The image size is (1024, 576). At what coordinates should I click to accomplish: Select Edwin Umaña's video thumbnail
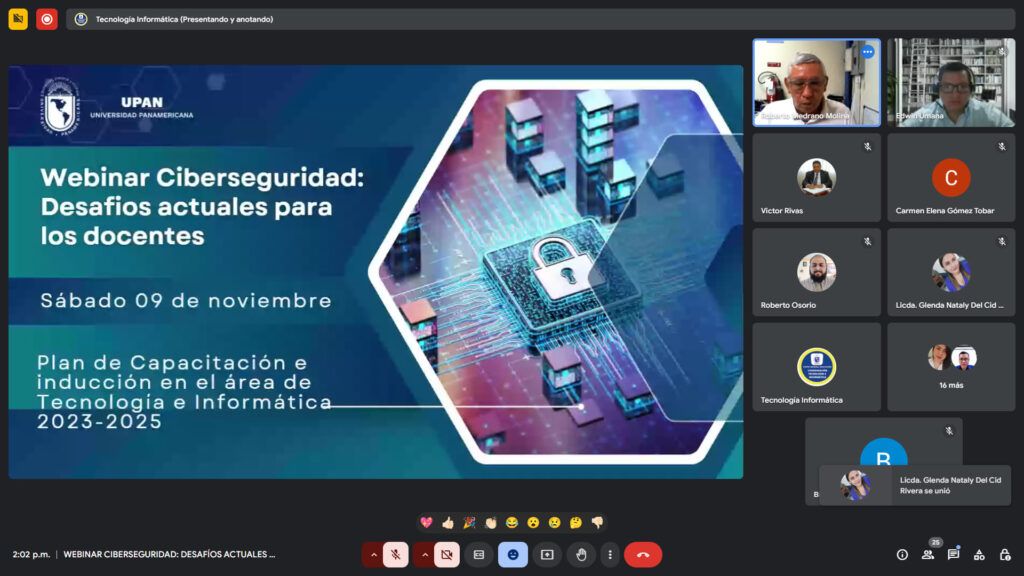[951, 82]
